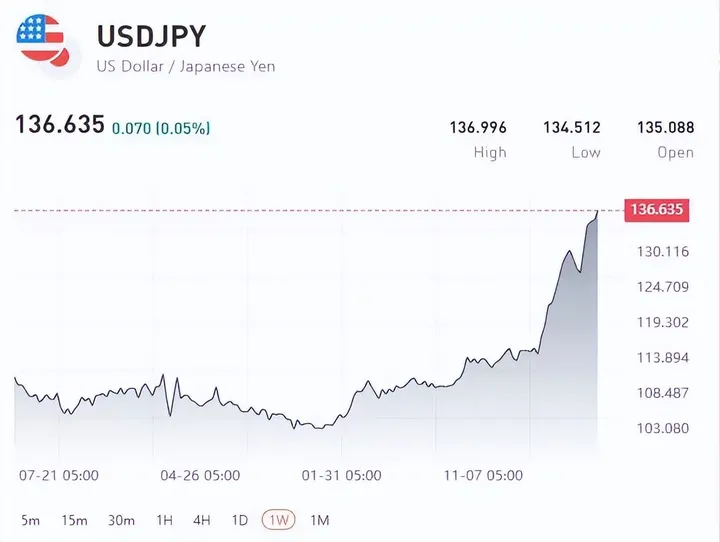Image resolution: width=720 pixels, height=542 pixels.
Task: Switch to the 1M timeframe
Action: pyautogui.click(x=320, y=520)
